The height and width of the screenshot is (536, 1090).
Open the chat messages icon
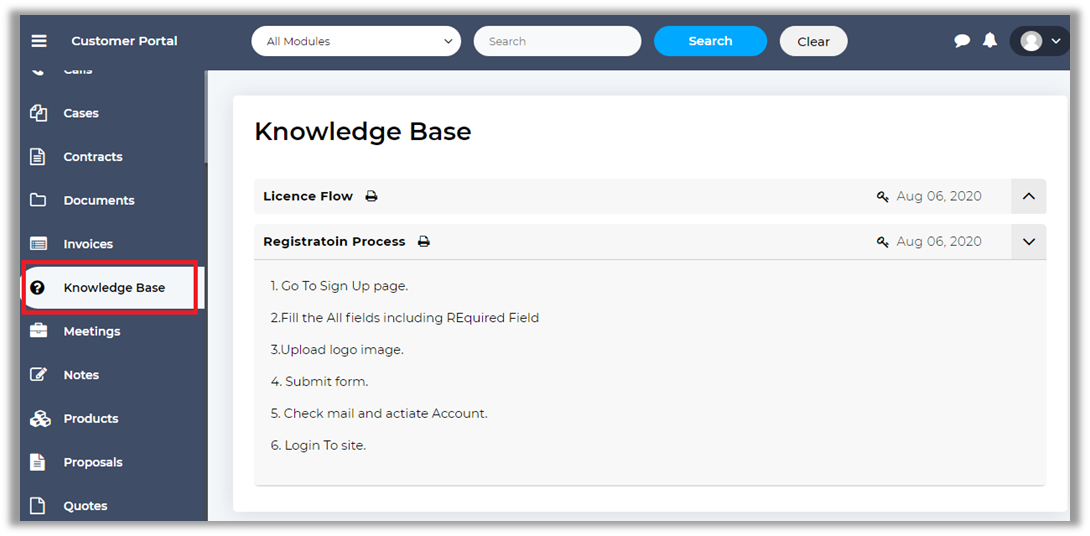point(962,41)
